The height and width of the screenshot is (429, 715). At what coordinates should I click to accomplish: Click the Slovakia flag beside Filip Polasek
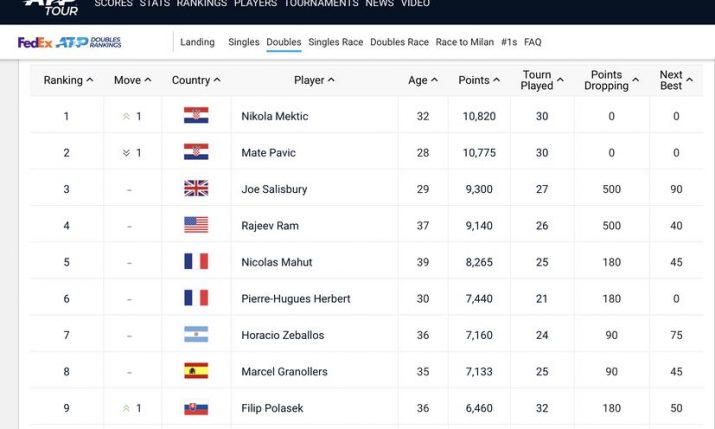pyautogui.click(x=196, y=408)
